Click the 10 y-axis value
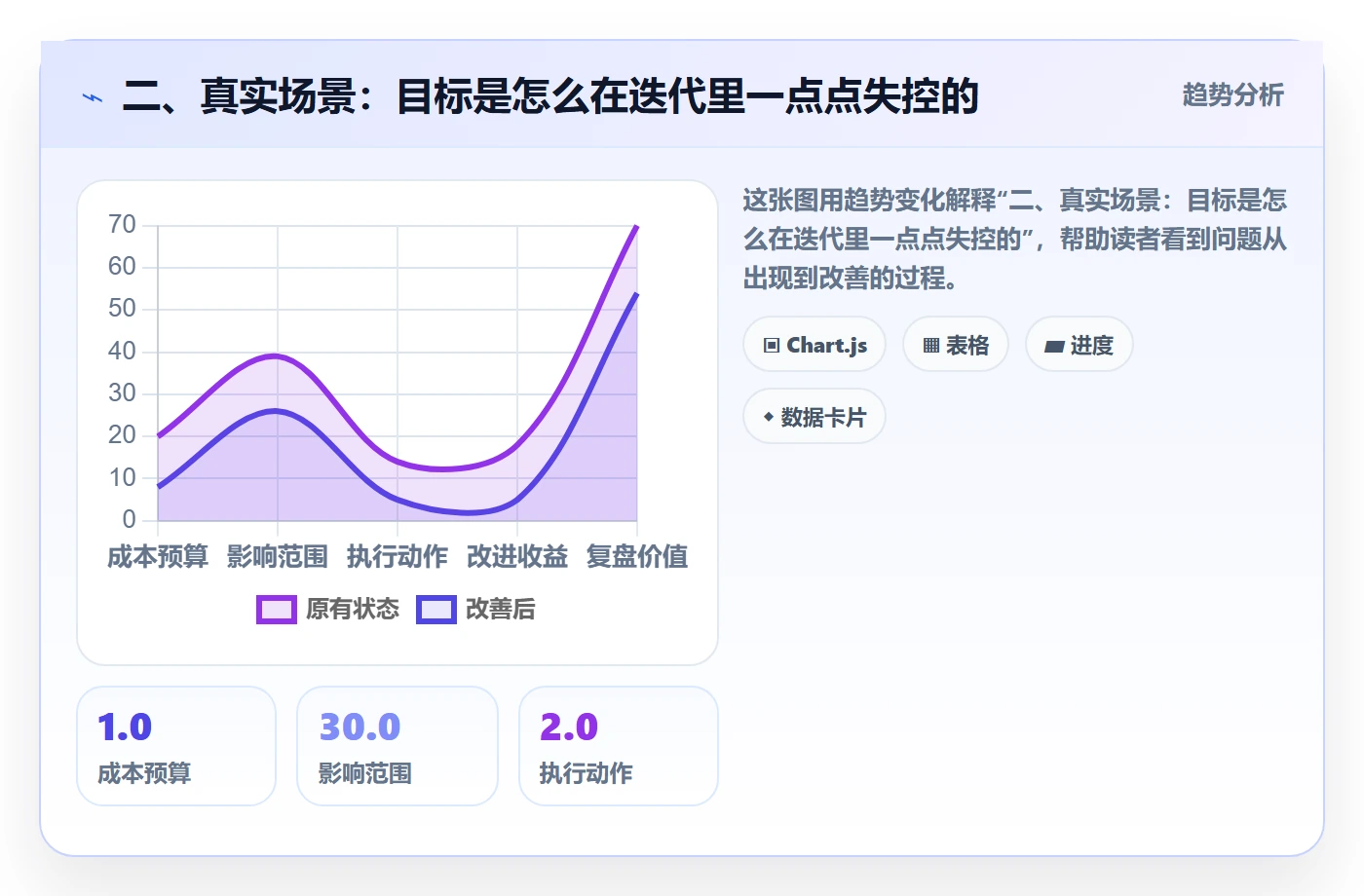This screenshot has height=896, width=1364. tap(122, 478)
